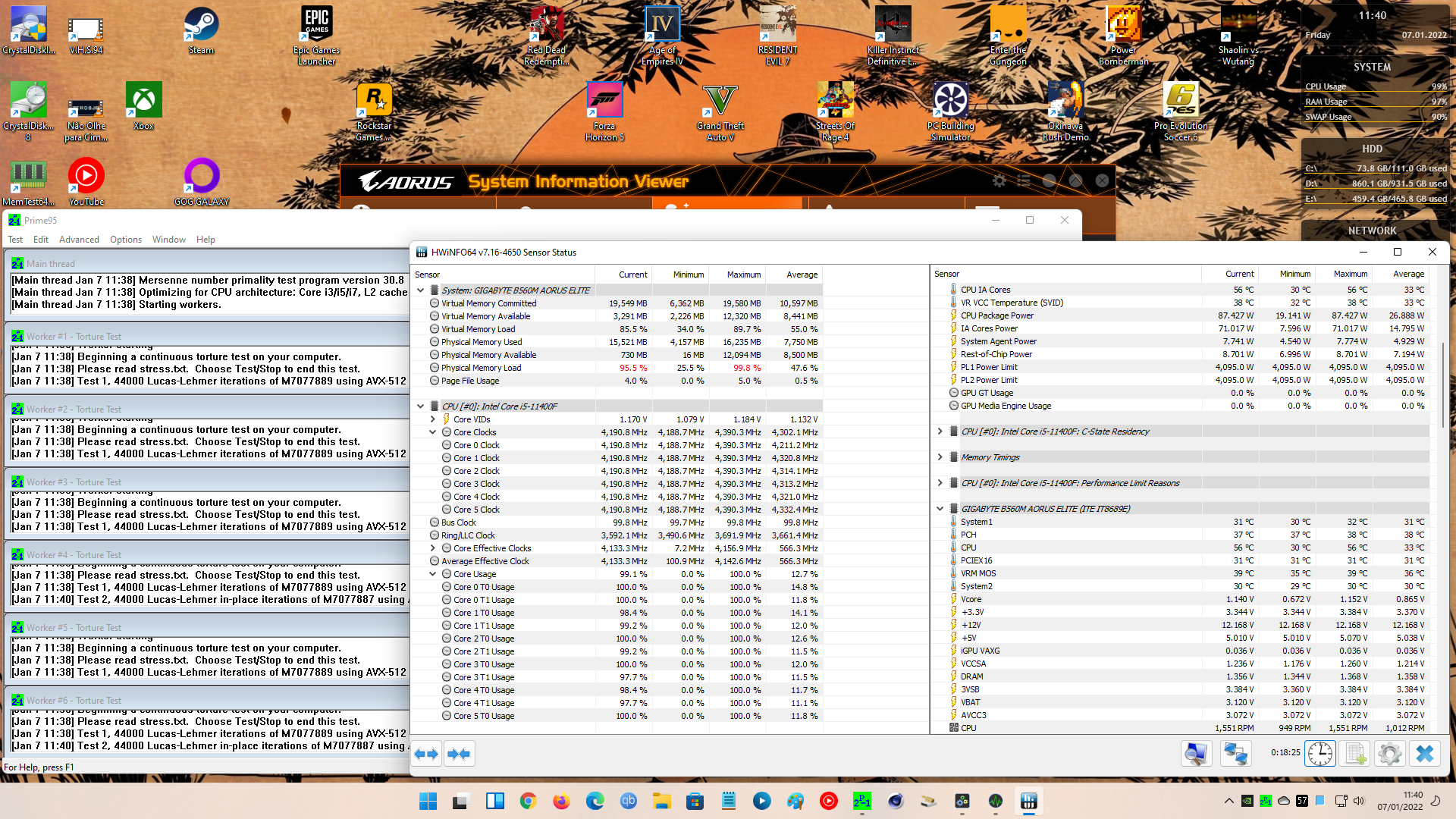
Task: Select Main thread window title in Prime95
Action: (51, 264)
